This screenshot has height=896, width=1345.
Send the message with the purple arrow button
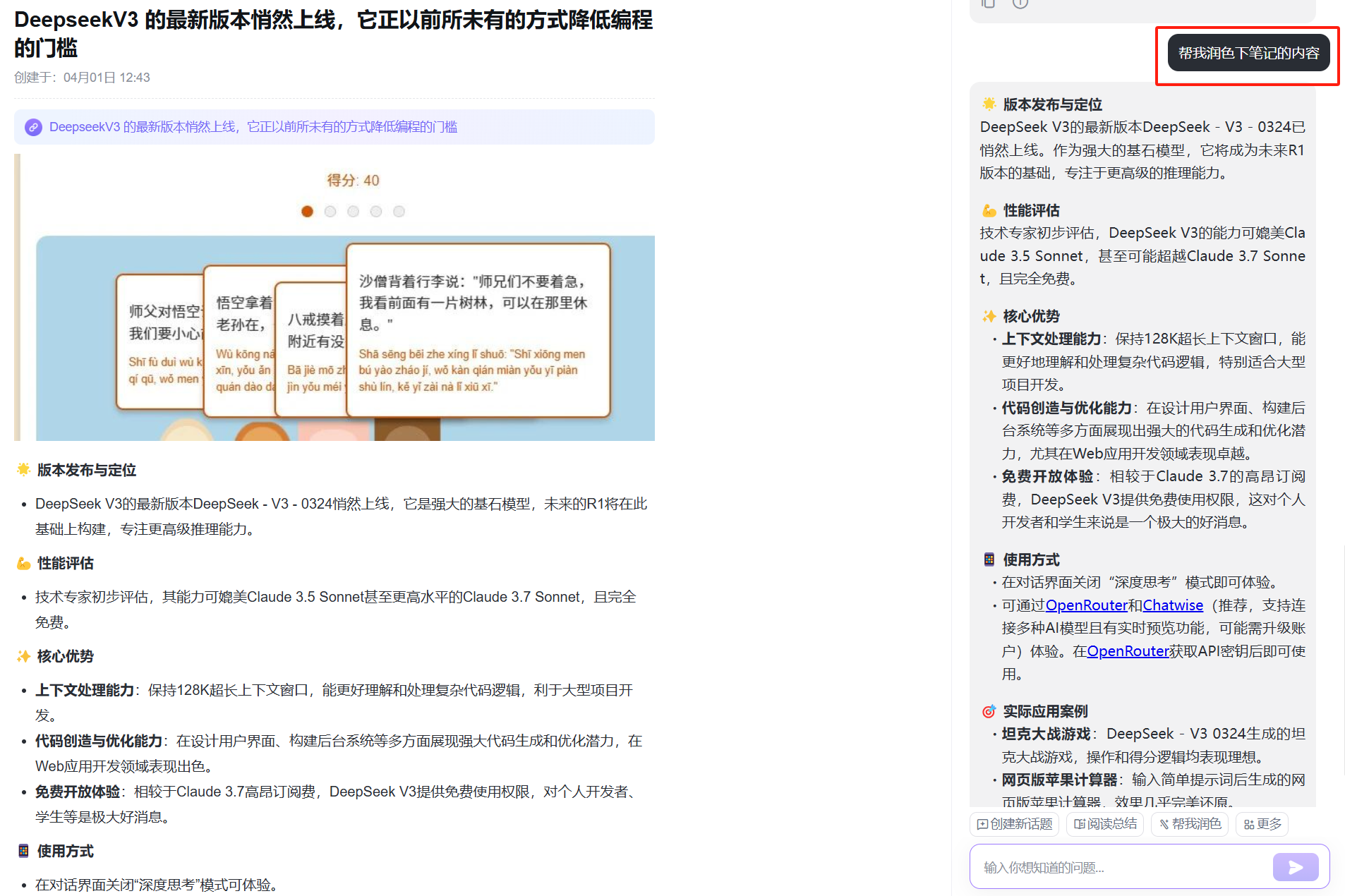click(1296, 867)
